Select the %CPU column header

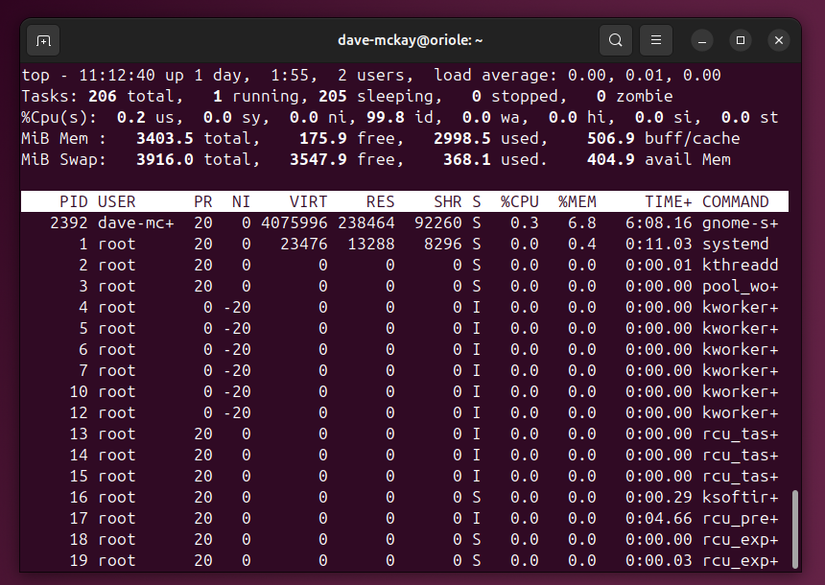[519, 201]
